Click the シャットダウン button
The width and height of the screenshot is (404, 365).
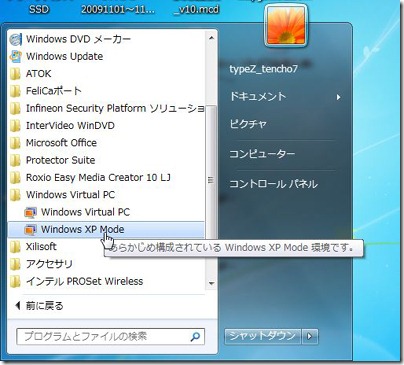pyautogui.click(x=263, y=336)
